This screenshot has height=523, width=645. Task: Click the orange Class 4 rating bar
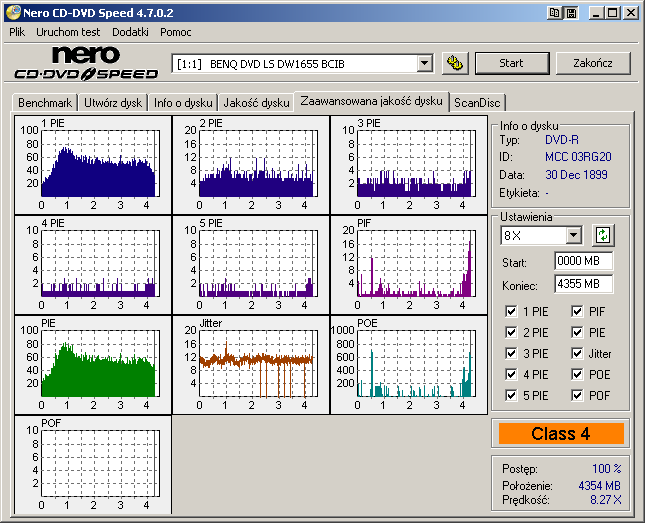coord(561,434)
